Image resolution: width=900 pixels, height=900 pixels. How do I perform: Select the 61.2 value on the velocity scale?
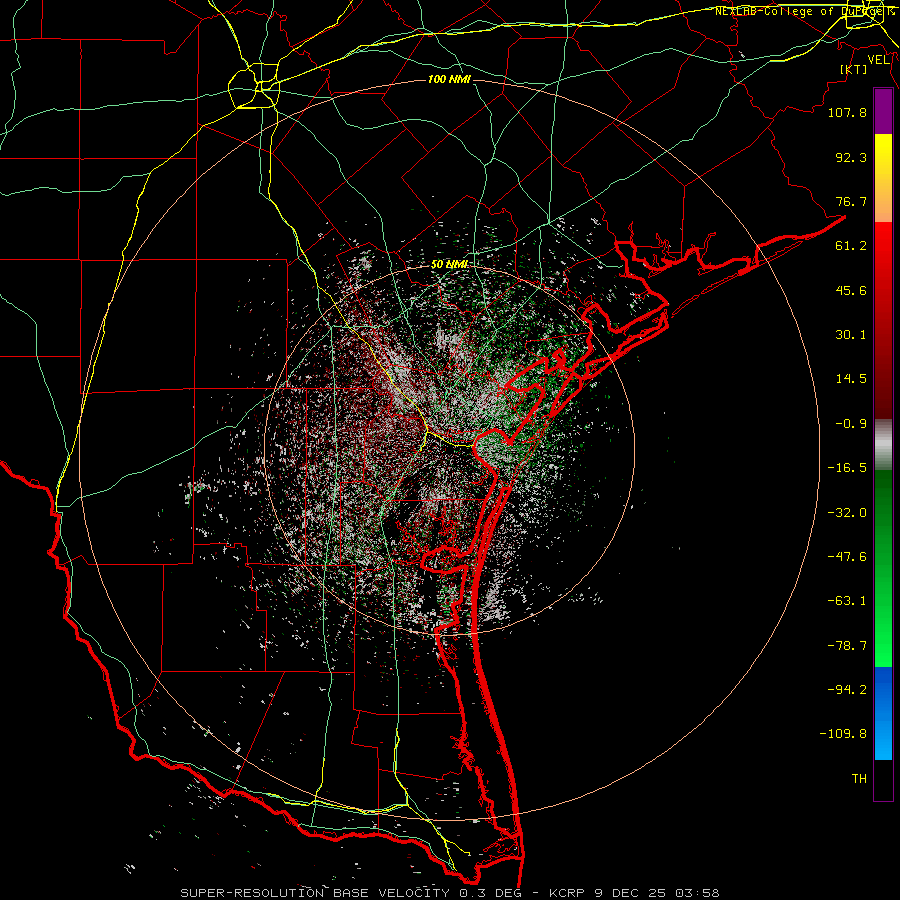(x=851, y=246)
